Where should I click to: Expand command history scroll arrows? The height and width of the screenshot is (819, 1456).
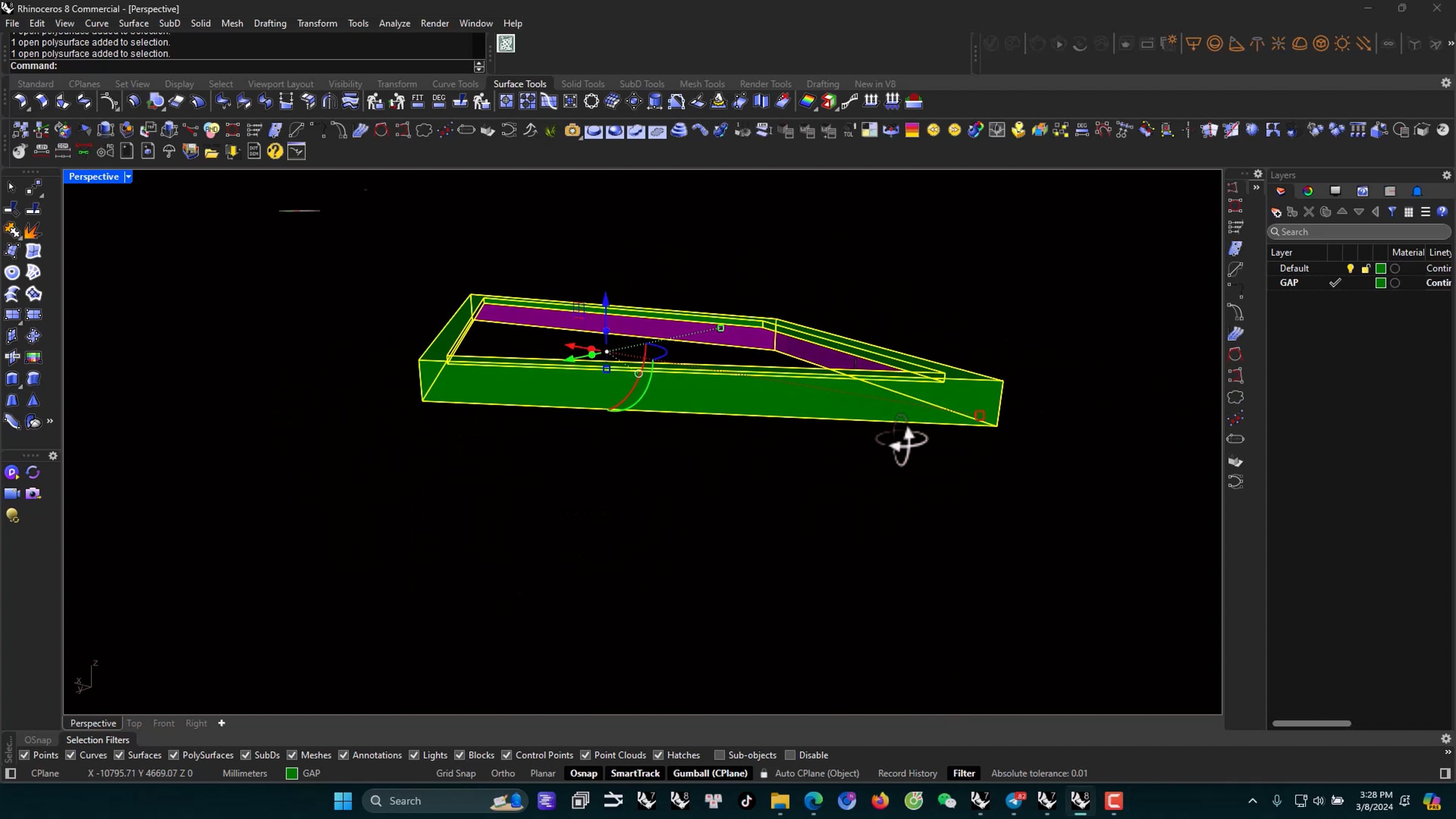pyautogui.click(x=479, y=66)
